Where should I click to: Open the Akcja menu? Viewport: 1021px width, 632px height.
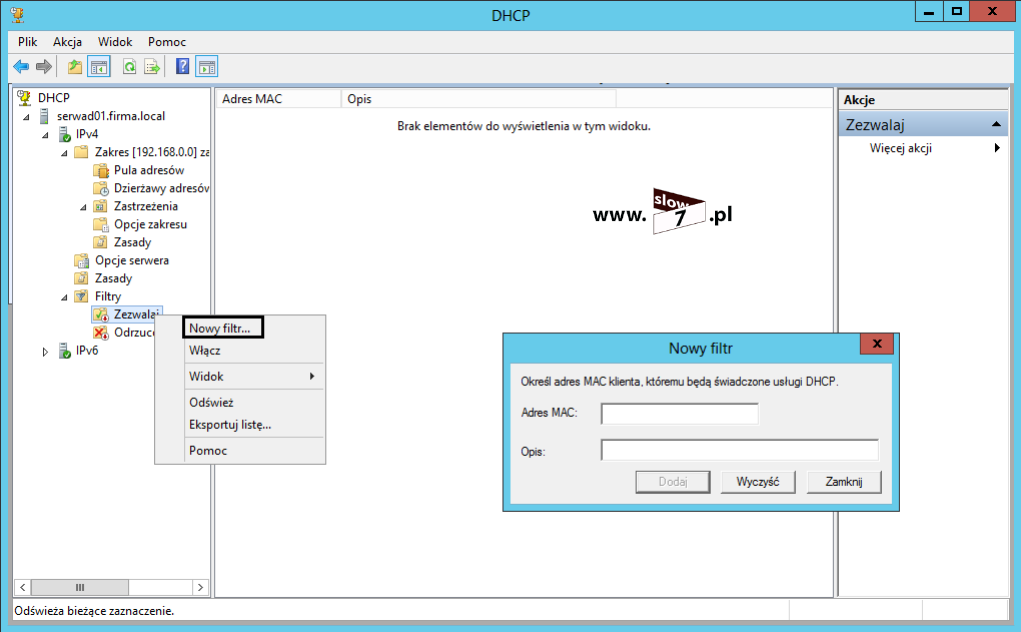68,42
